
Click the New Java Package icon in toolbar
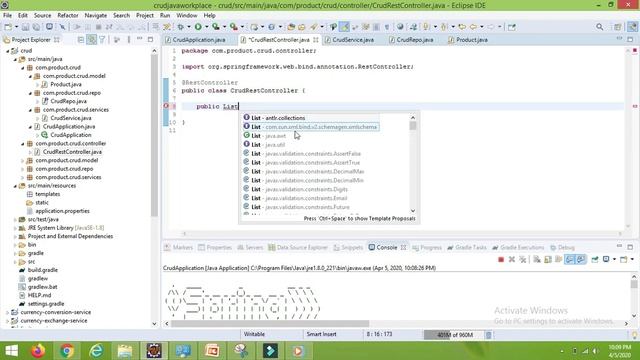click(254, 27)
